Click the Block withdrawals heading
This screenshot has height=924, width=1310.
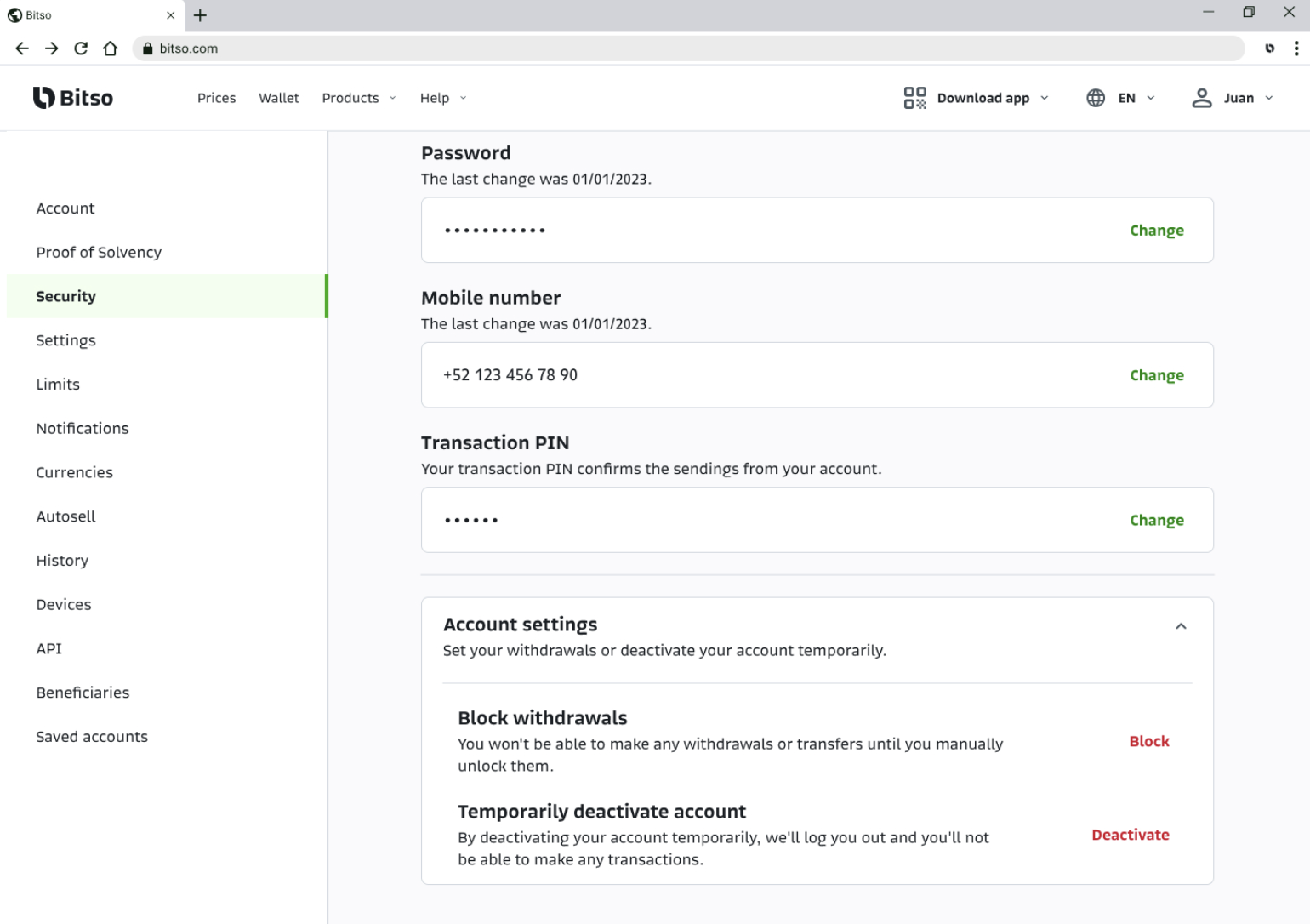tap(543, 718)
